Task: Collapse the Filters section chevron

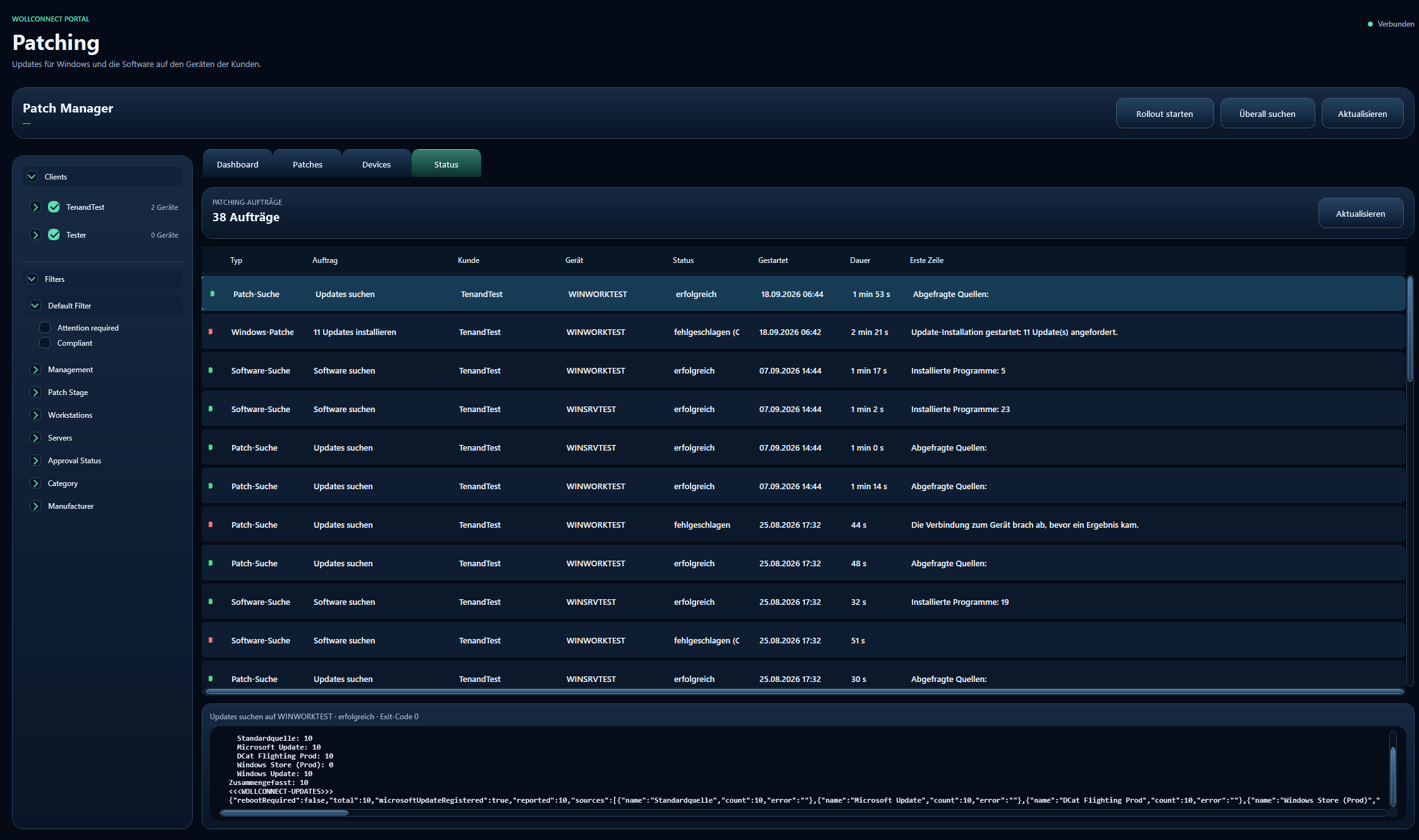Action: pyautogui.click(x=32, y=279)
